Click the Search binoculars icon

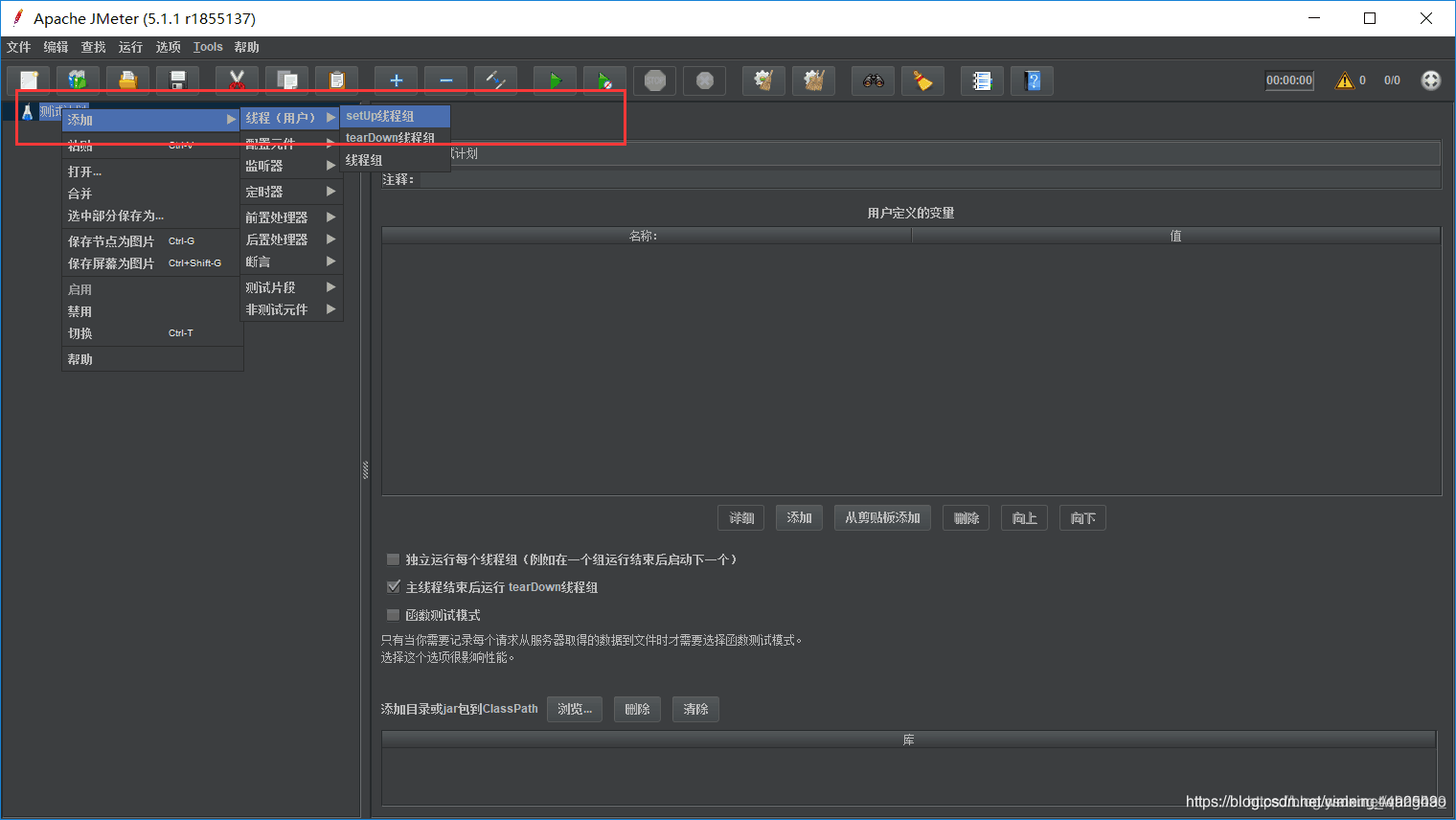coord(873,80)
